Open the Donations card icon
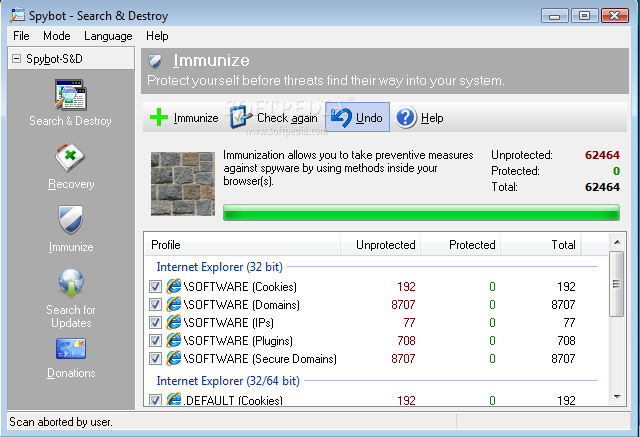The image size is (640, 437). (x=70, y=350)
